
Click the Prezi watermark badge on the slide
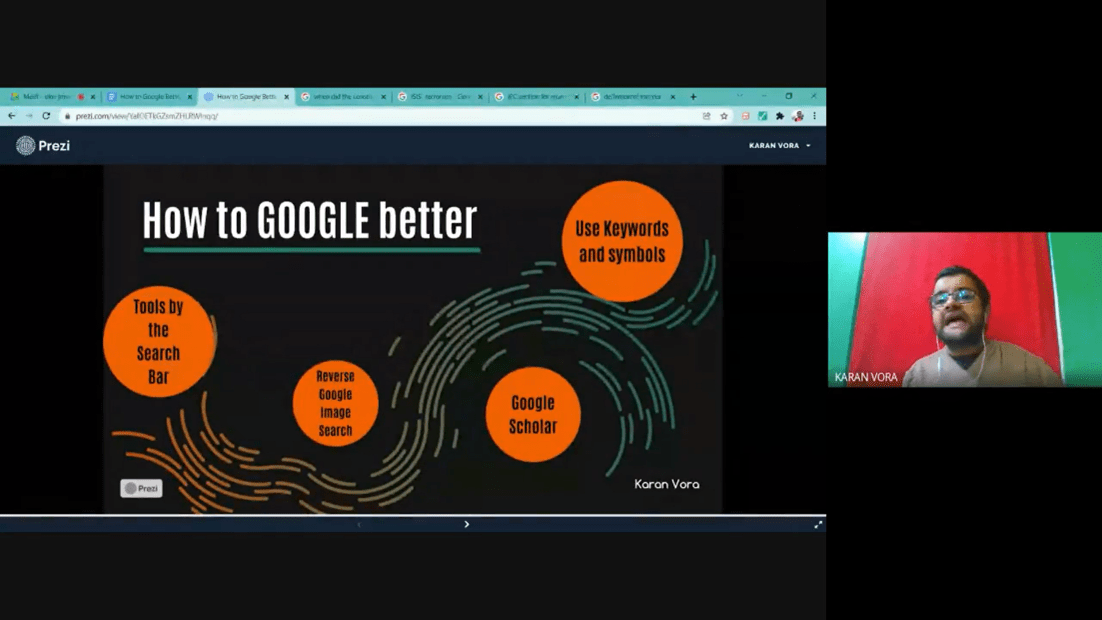coord(140,489)
